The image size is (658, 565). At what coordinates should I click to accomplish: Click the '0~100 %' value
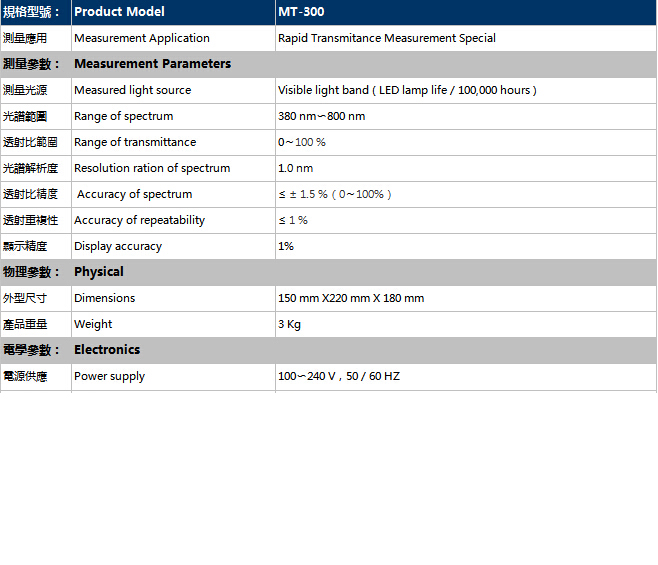tap(302, 142)
